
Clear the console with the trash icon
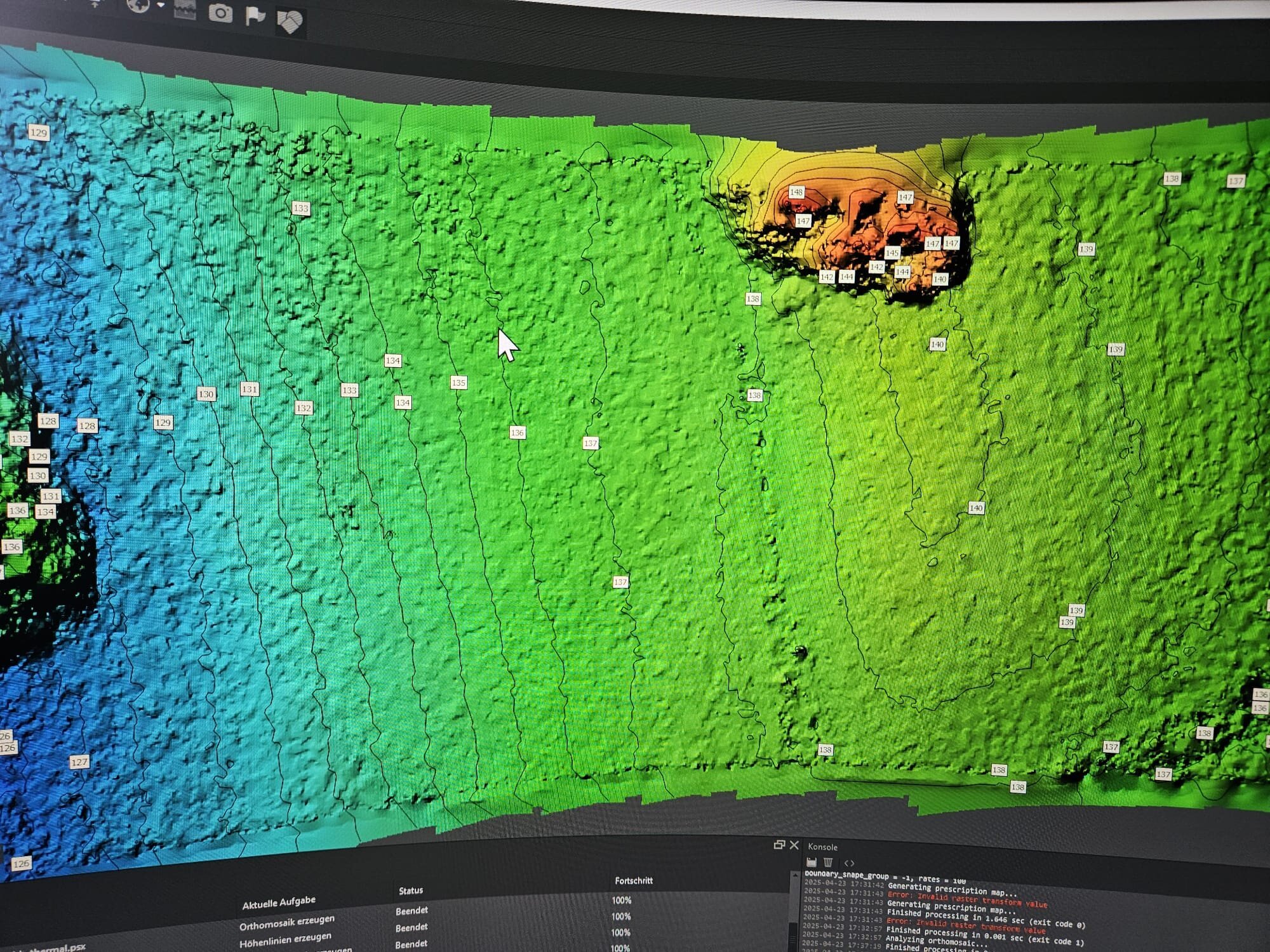pyautogui.click(x=828, y=862)
